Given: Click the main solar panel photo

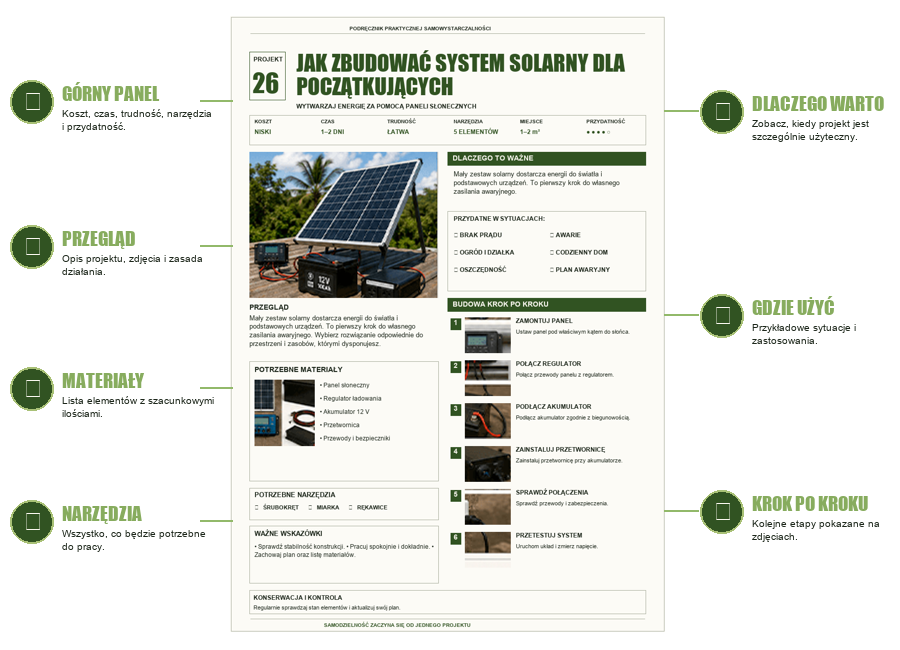Looking at the screenshot, I should pos(343,225).
